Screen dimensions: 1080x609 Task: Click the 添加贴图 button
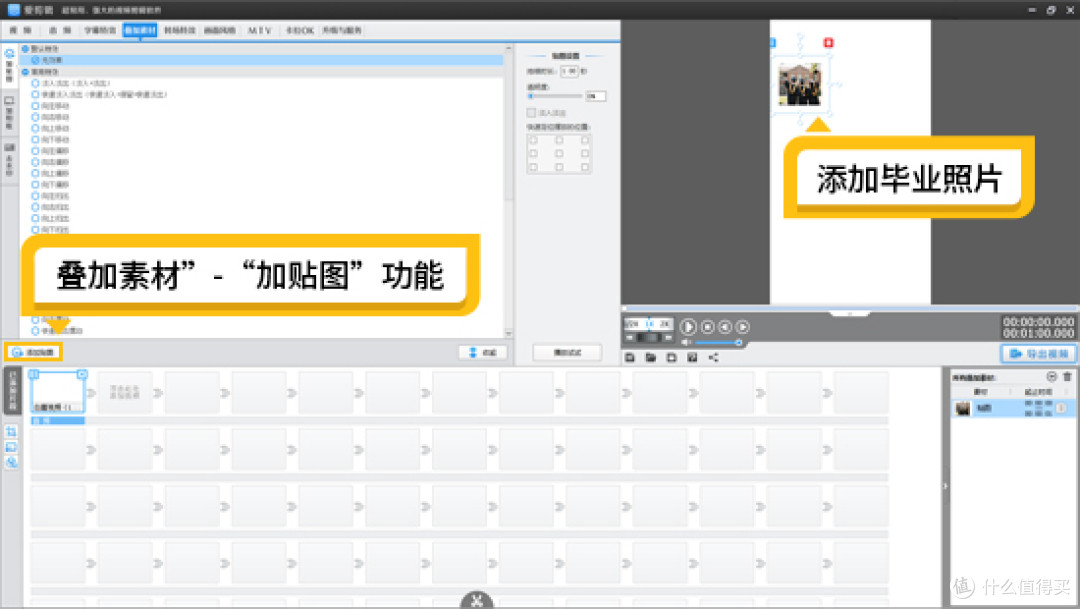click(x=34, y=352)
